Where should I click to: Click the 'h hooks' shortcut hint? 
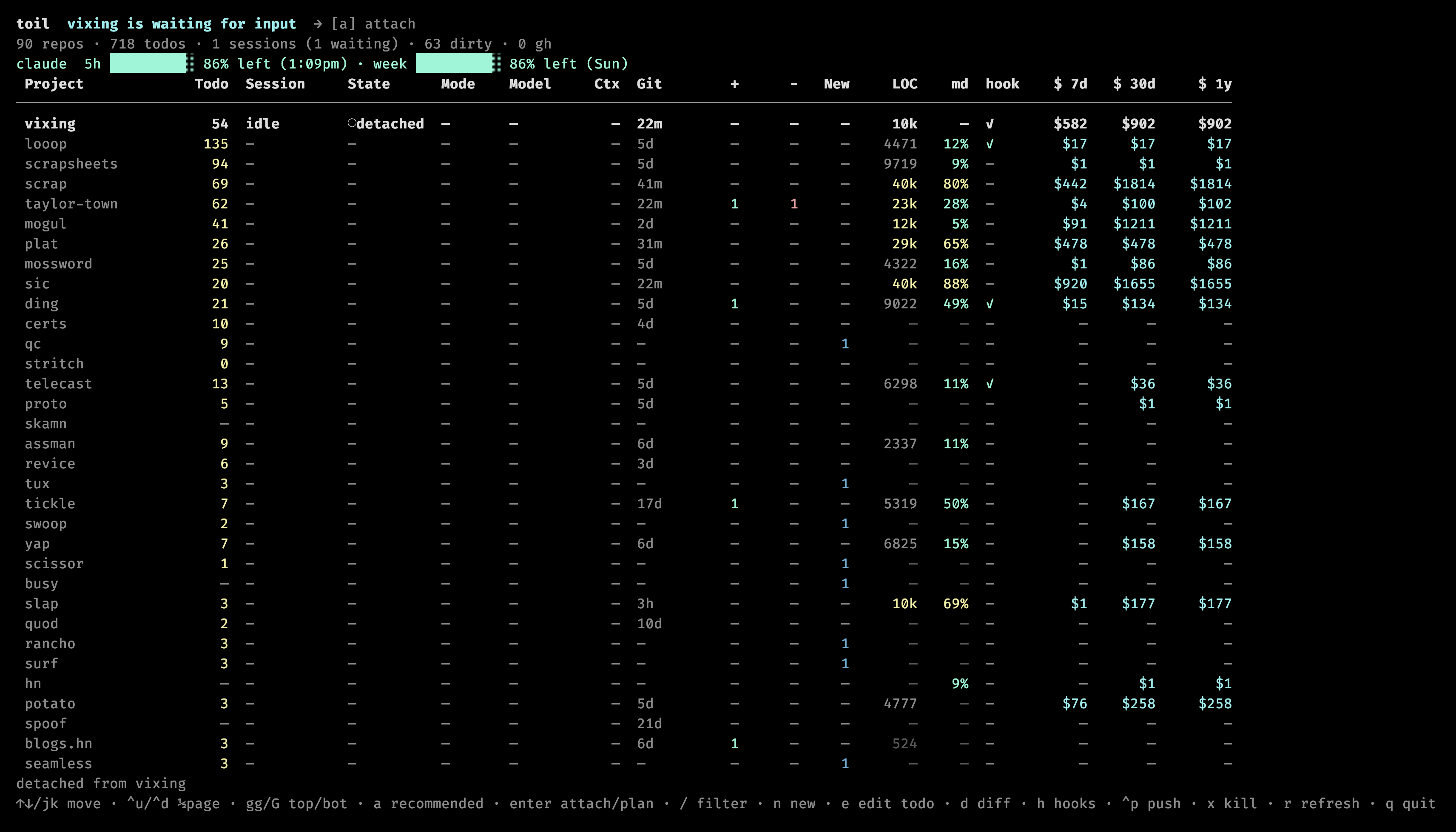point(1066,804)
